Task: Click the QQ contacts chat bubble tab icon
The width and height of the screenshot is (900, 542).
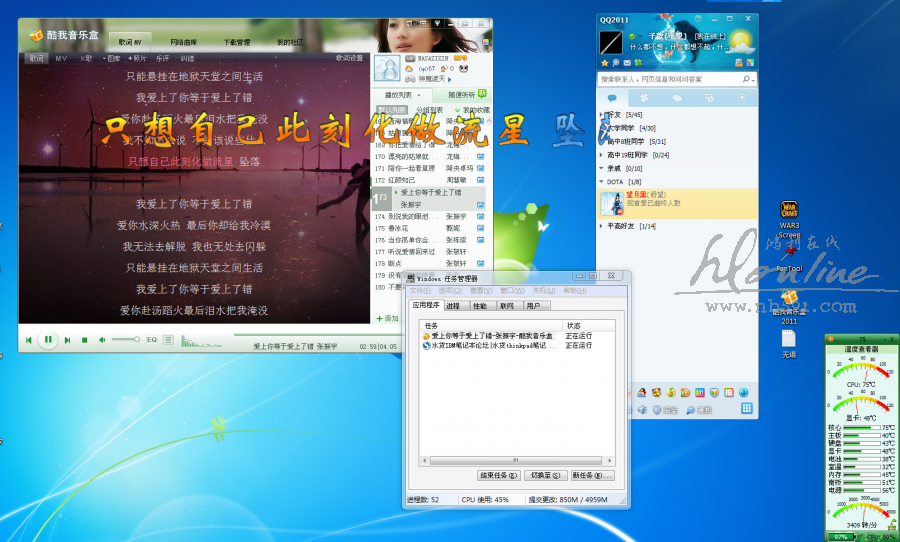Action: pos(612,98)
